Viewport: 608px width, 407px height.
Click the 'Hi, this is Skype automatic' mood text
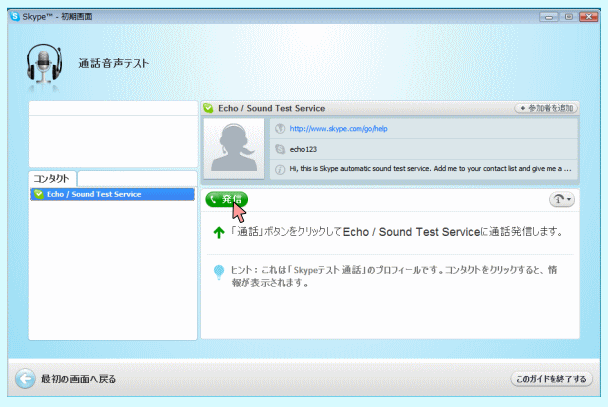pos(430,169)
